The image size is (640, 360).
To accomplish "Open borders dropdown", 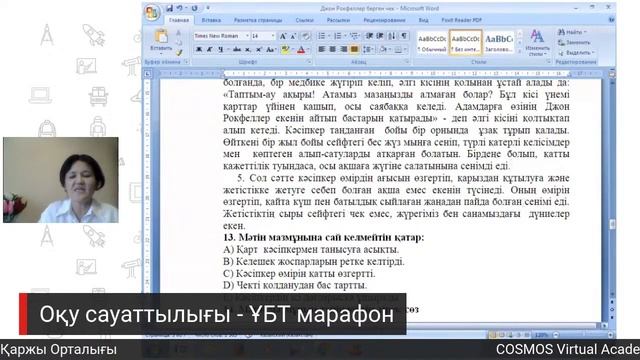I will click(400, 49).
